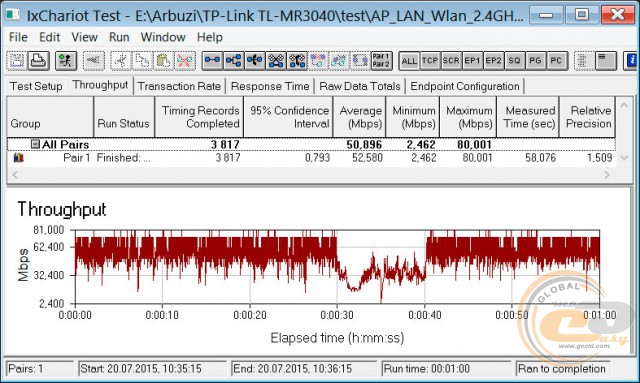Click the IxChariot title bar app icon
640x383 pixels.
(x=12, y=15)
